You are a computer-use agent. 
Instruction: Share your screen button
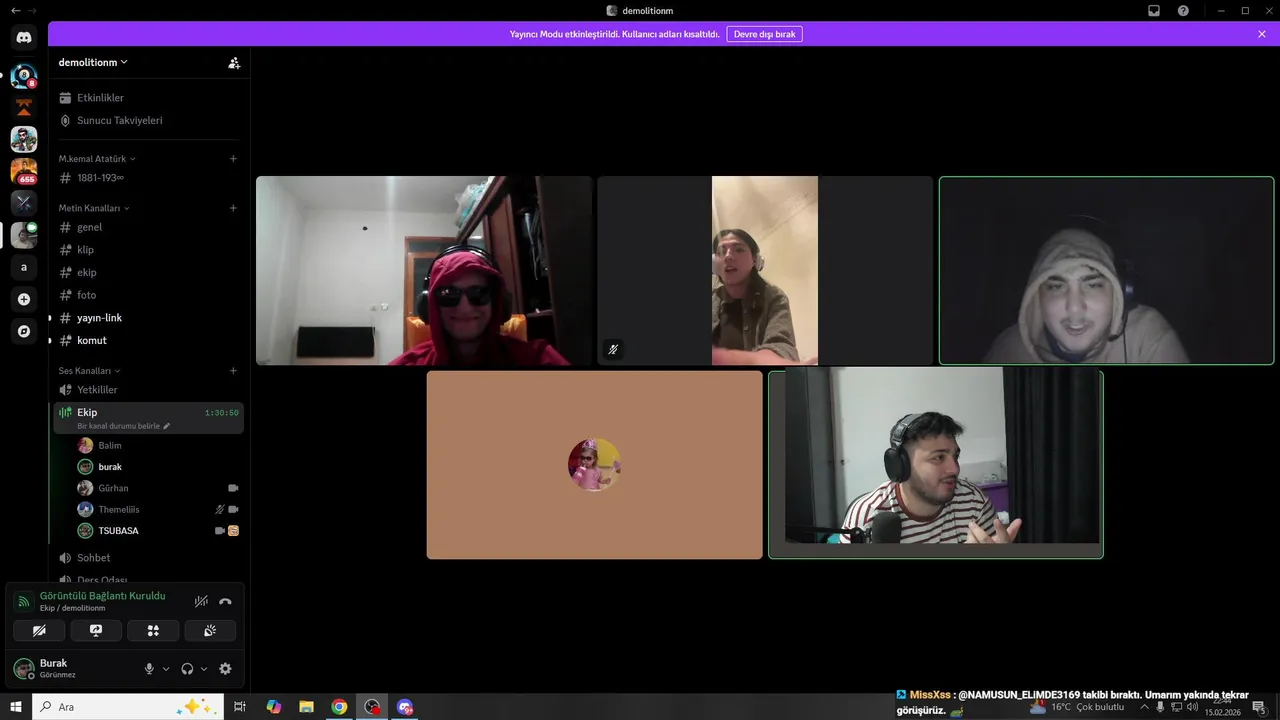coord(96,631)
